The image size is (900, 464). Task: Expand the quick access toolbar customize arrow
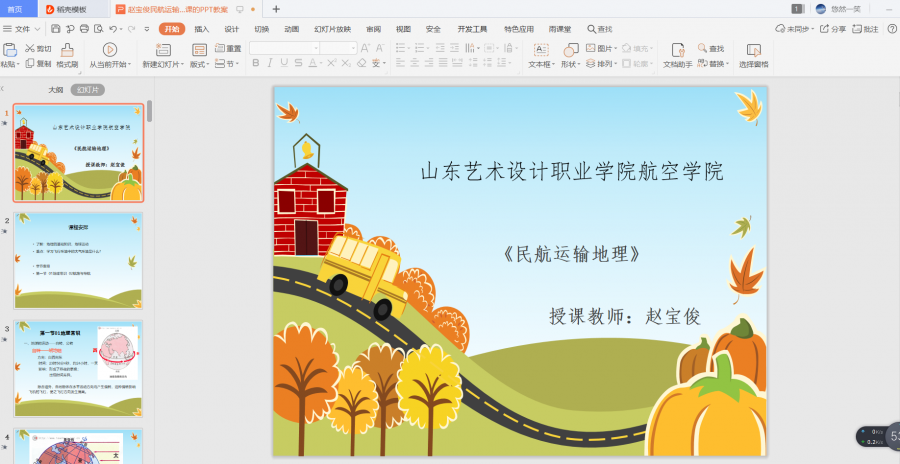coord(147,29)
